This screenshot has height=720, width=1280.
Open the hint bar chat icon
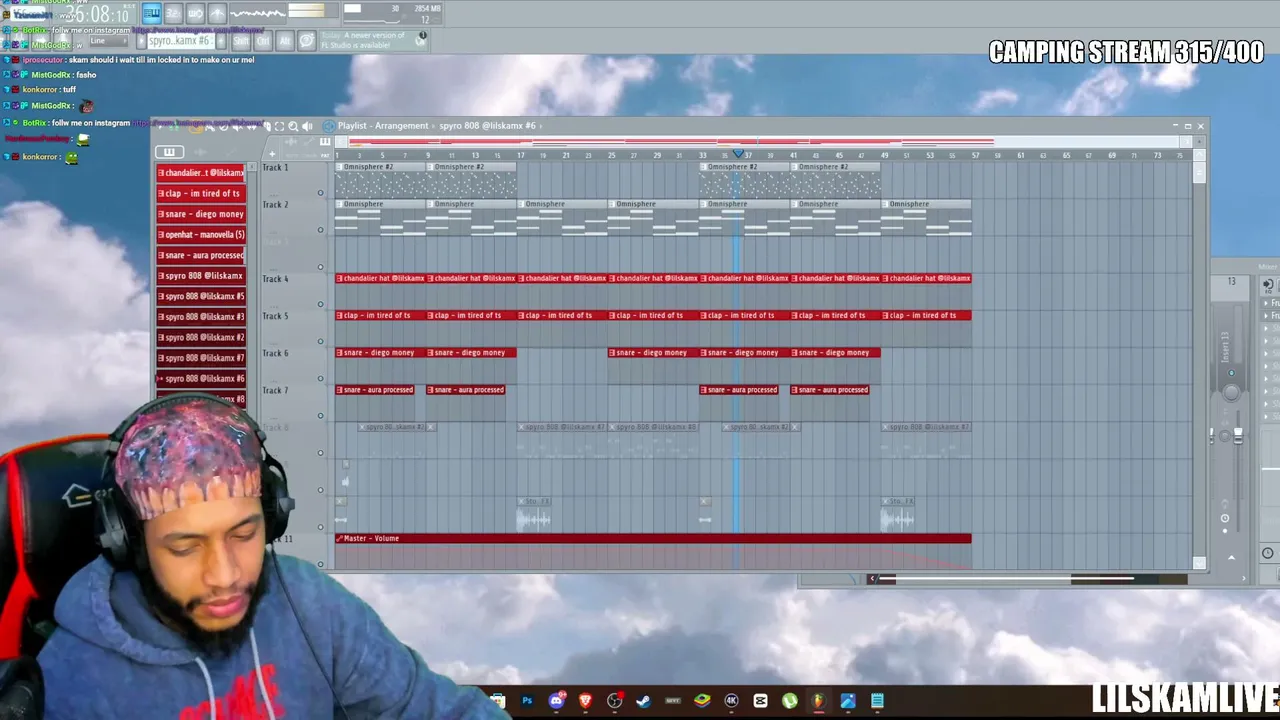[307, 41]
